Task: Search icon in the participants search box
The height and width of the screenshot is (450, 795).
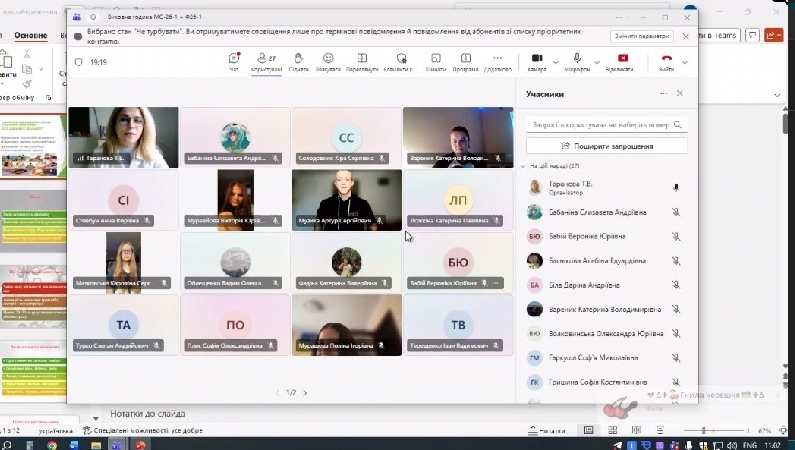Action: tap(678, 124)
